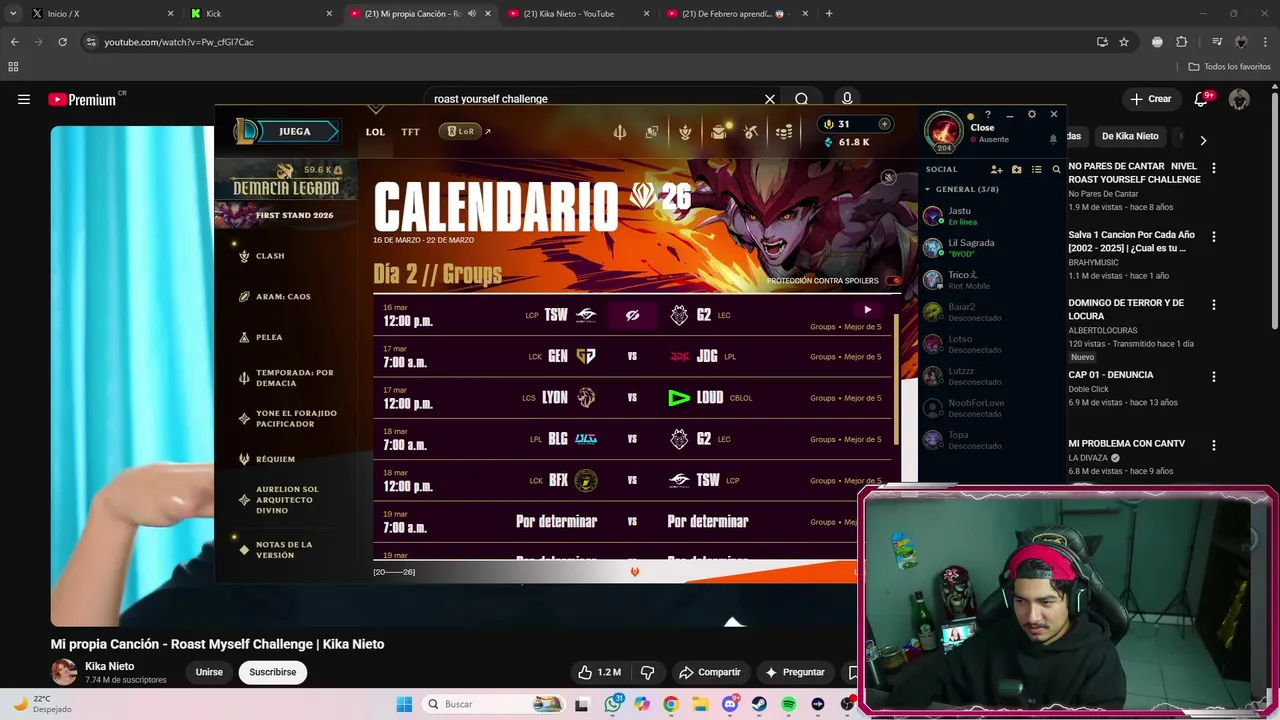Screen dimensions: 1280x720
Task: Open Chrome media controls icon
Action: (1217, 42)
